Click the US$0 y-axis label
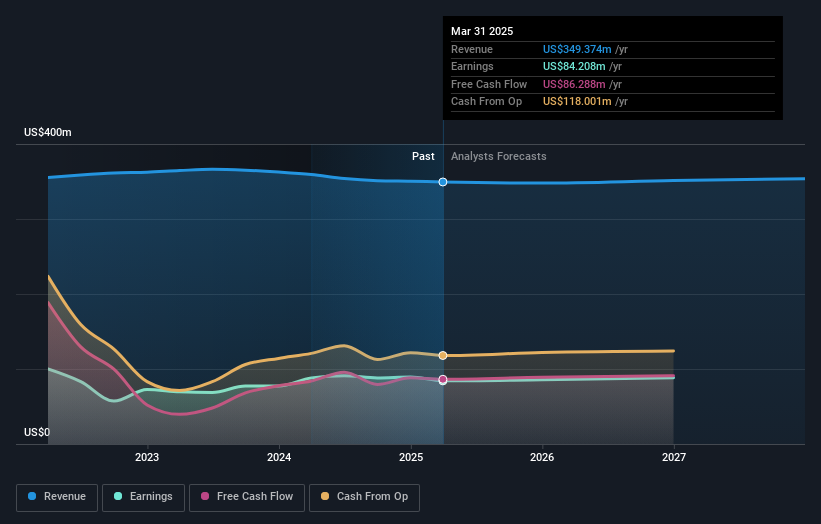821x524 pixels. click(37, 432)
